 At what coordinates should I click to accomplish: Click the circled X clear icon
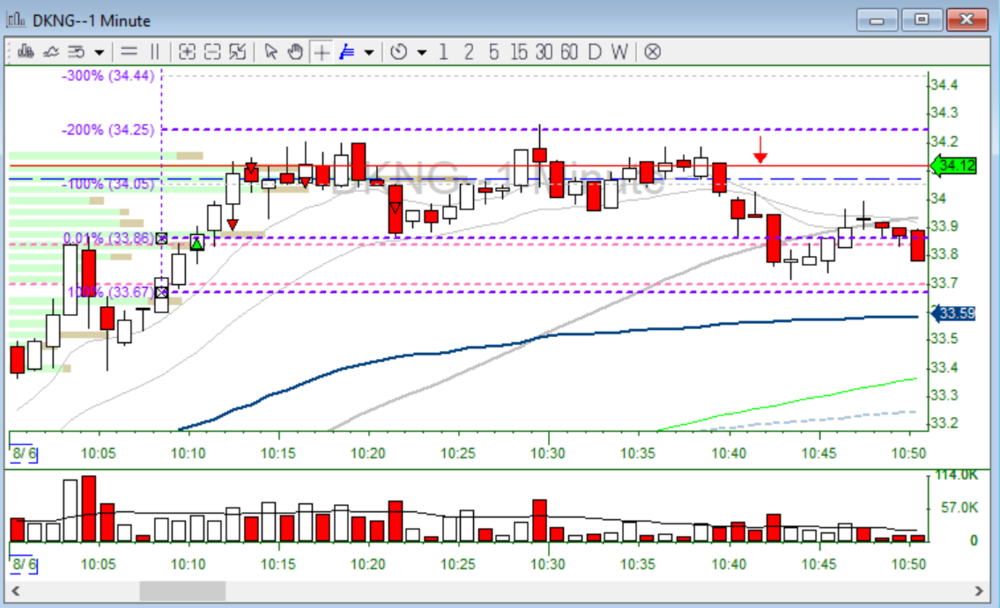[652, 51]
